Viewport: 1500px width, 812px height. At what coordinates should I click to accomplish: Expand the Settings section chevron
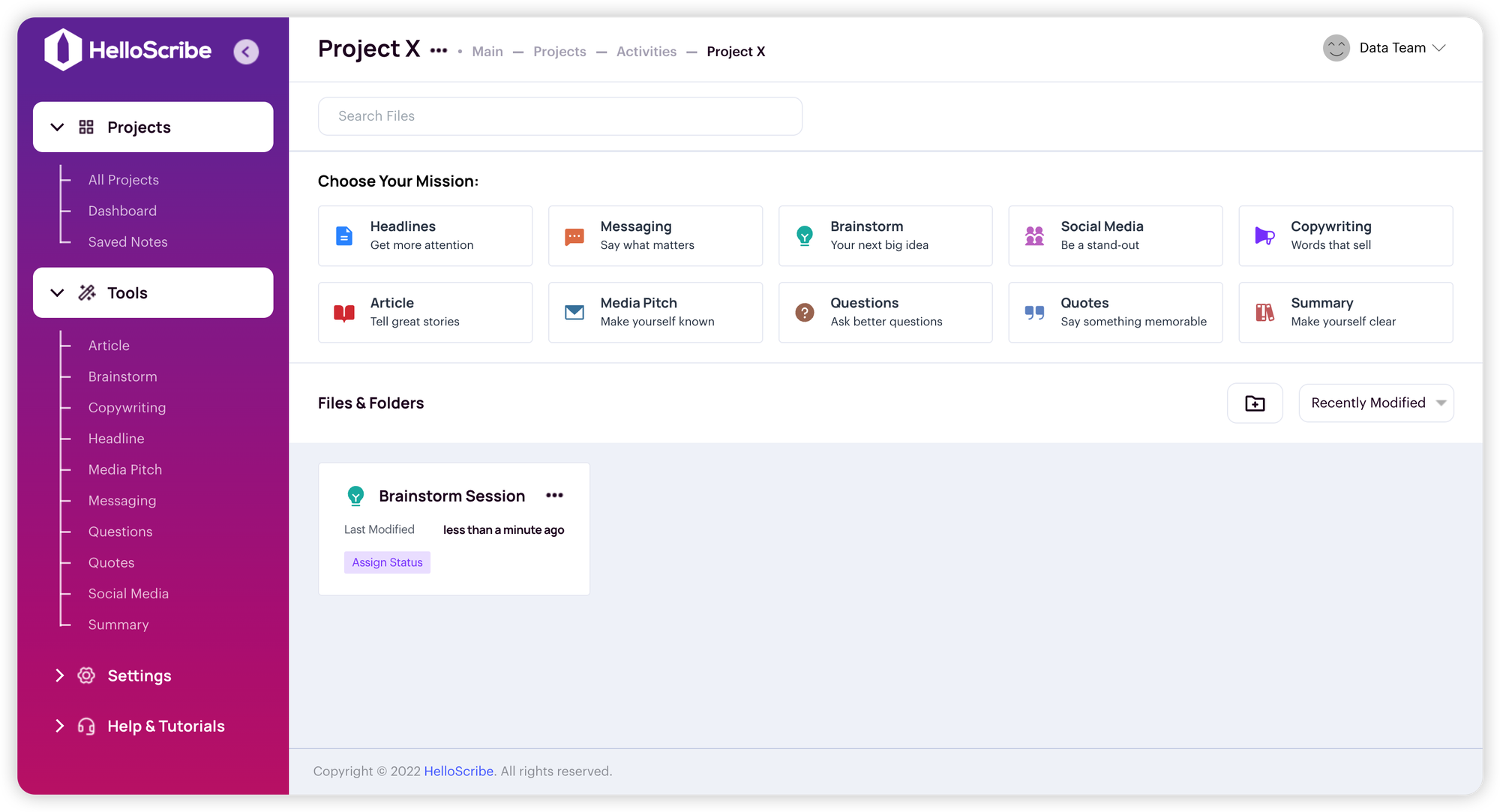(x=59, y=676)
